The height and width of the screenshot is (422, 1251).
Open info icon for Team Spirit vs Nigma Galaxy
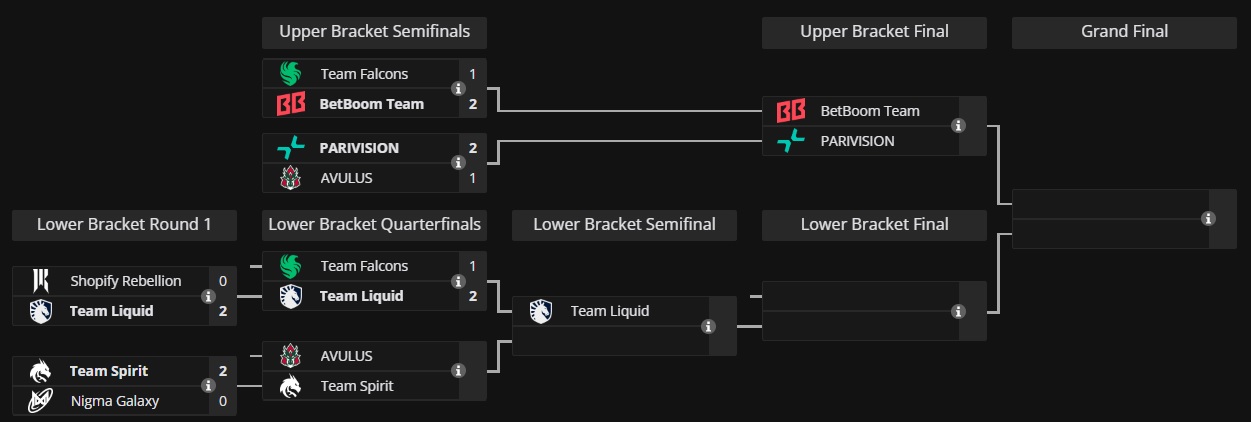pyautogui.click(x=209, y=386)
